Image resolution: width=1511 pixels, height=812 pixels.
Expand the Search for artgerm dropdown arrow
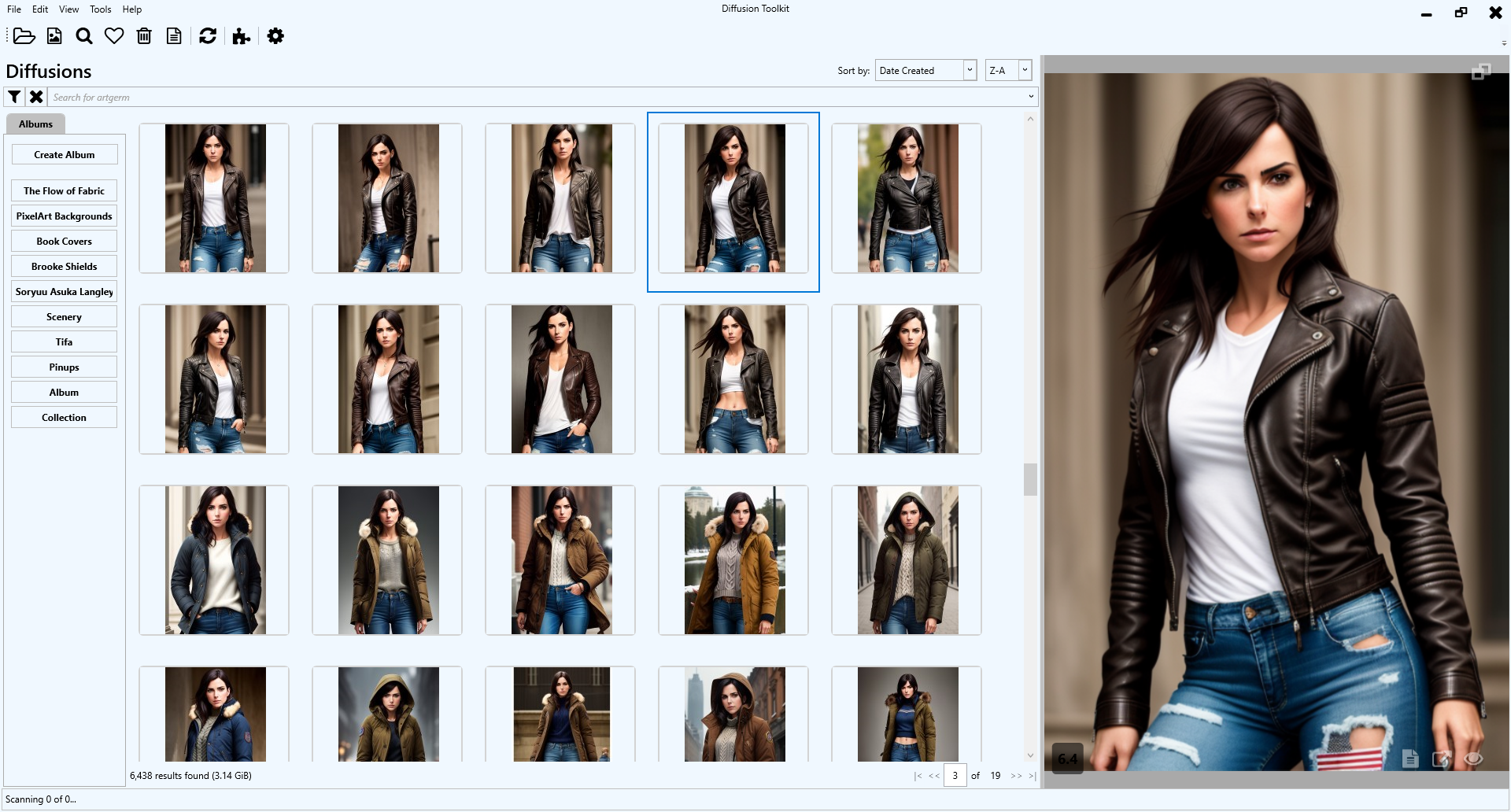pyautogui.click(x=1030, y=97)
